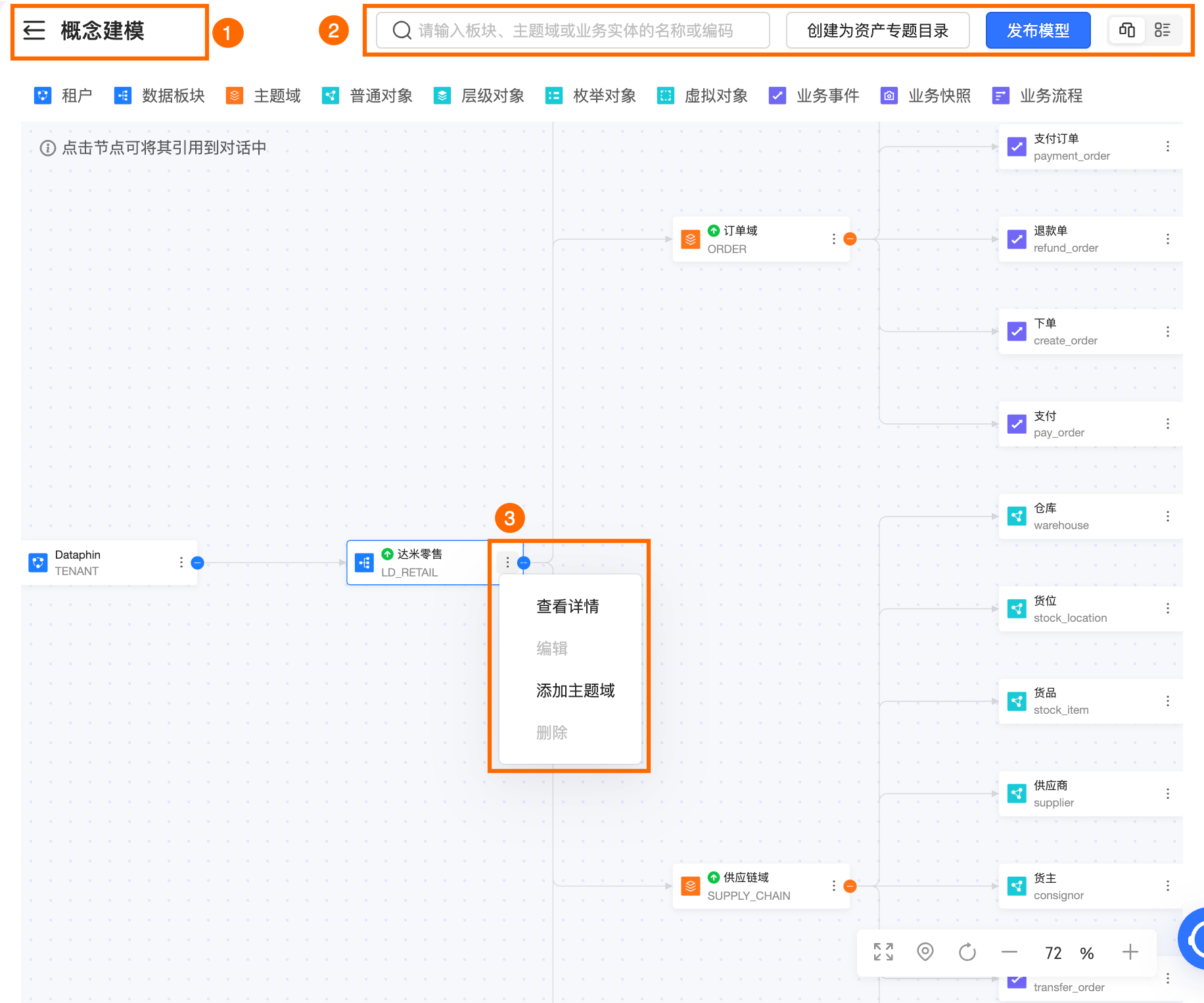
Task: Click the 枚举对象 legend icon
Action: [x=554, y=96]
